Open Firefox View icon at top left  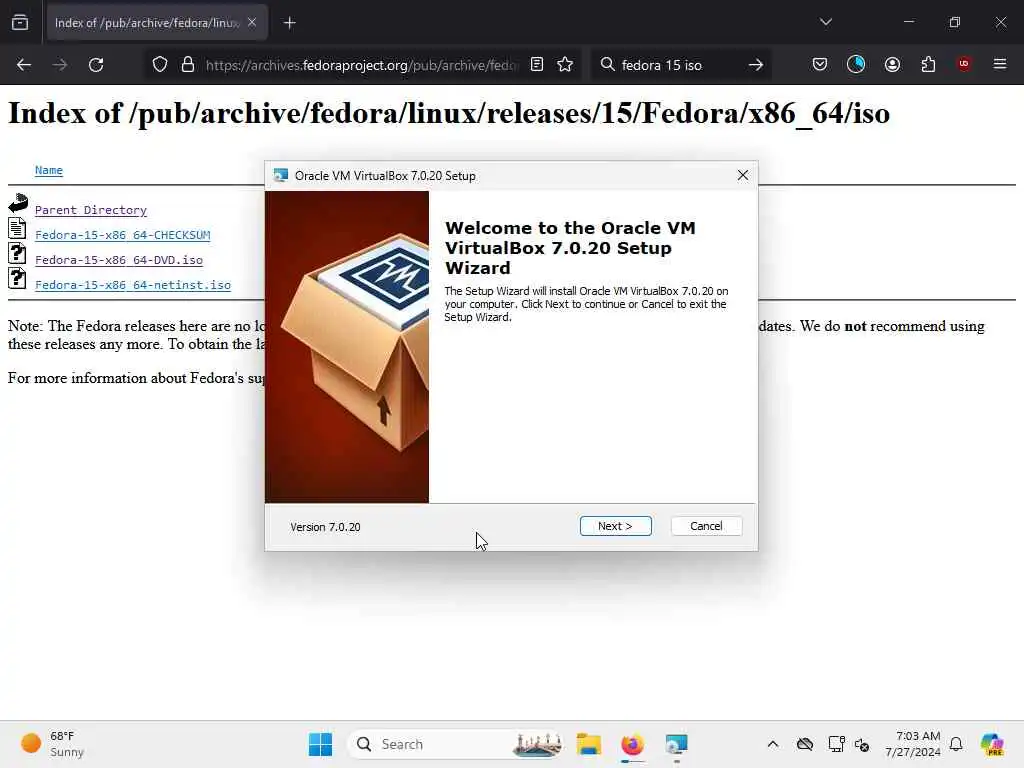[x=20, y=22]
